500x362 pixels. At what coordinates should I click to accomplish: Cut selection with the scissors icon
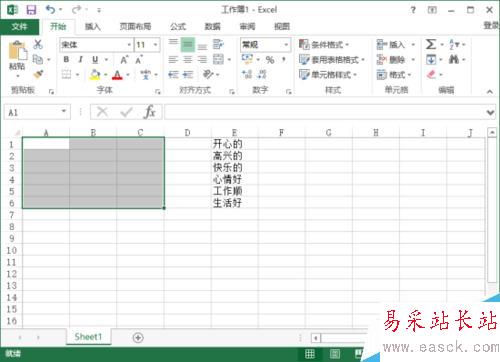[x=38, y=44]
